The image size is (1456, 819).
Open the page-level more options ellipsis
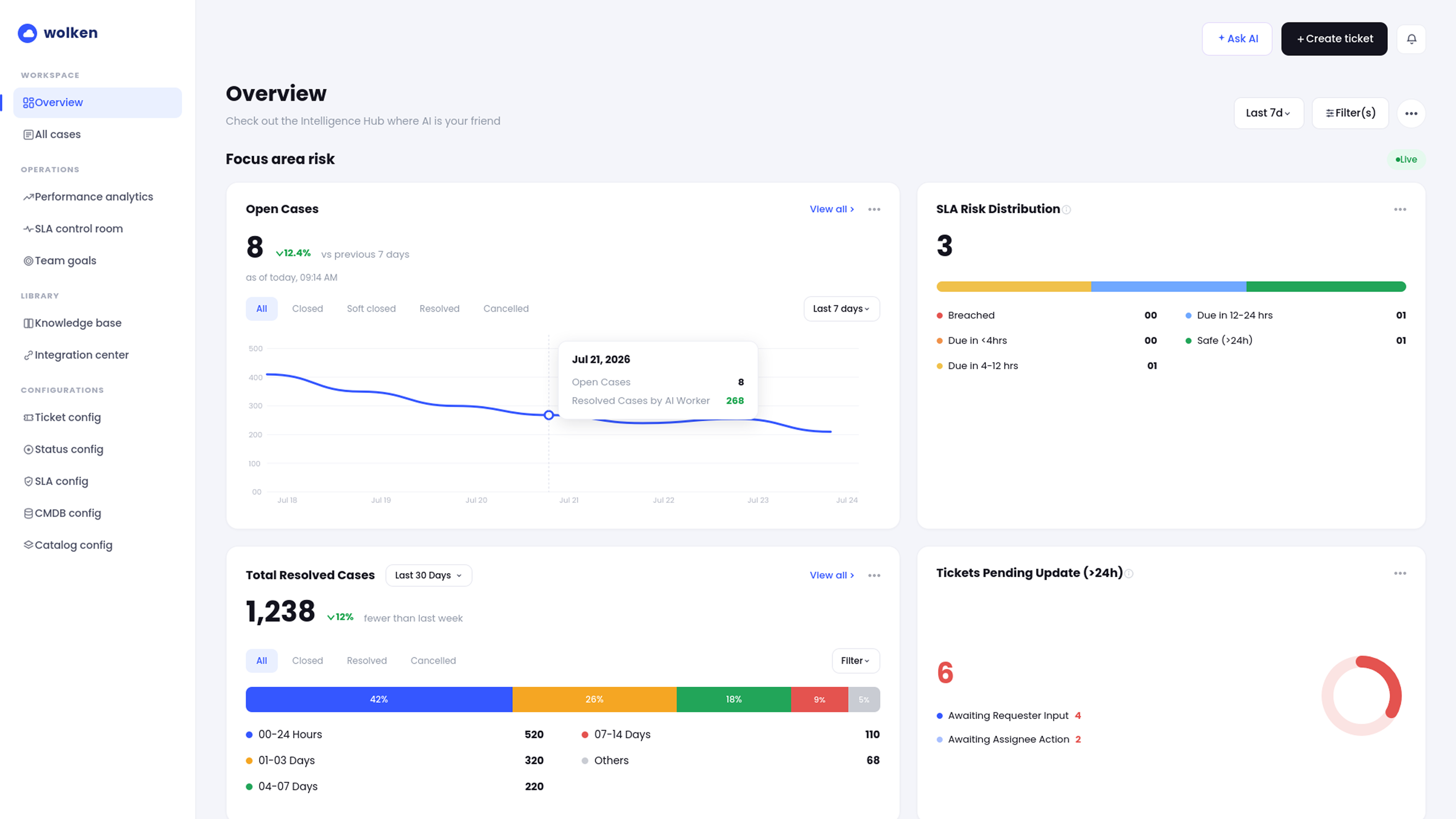point(1411,113)
